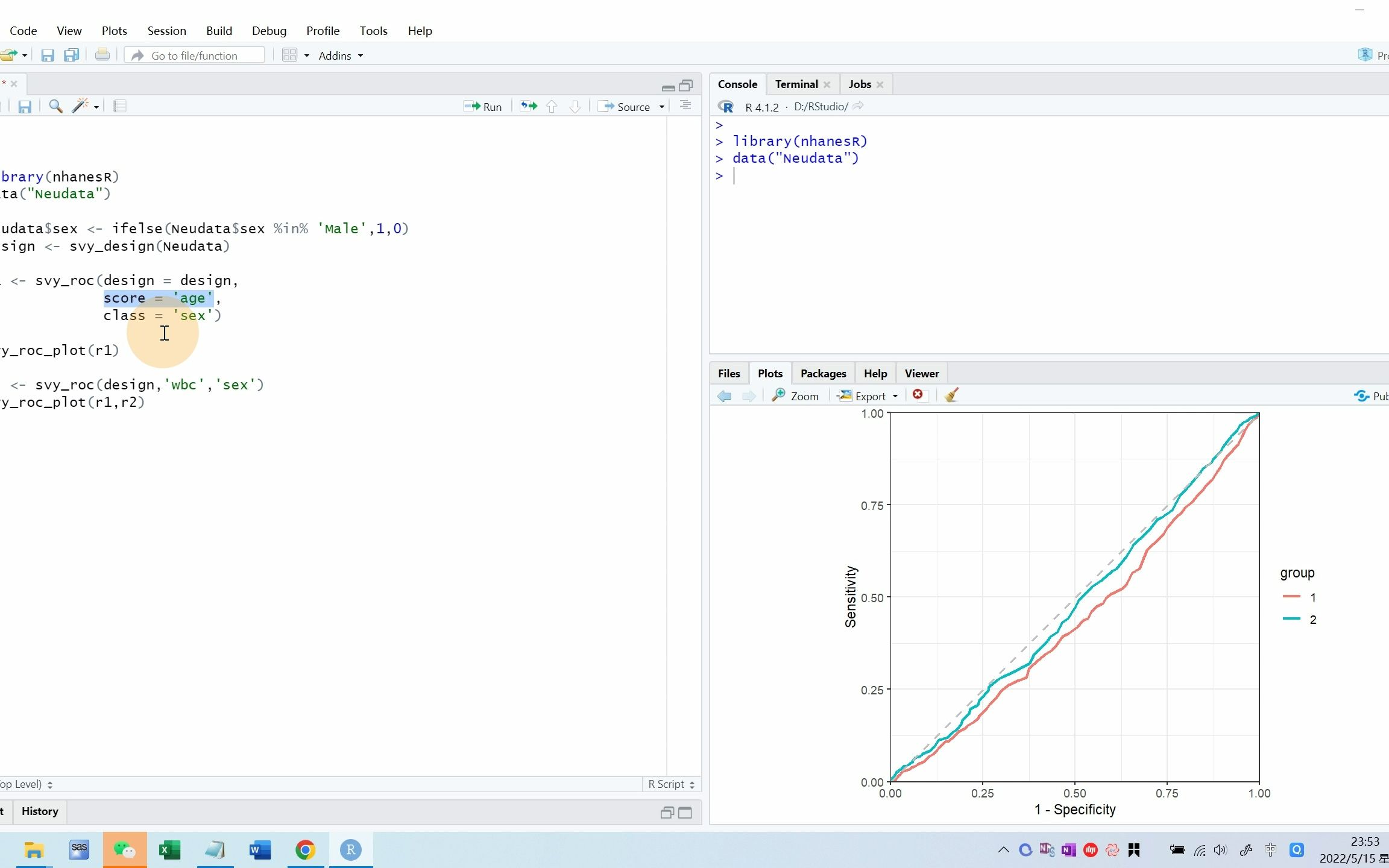Click the Viewer tab icon
Image resolution: width=1389 pixels, height=868 pixels.
[x=920, y=373]
